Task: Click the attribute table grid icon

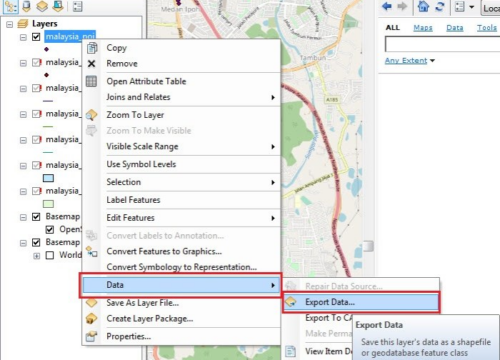Action: tap(91, 81)
